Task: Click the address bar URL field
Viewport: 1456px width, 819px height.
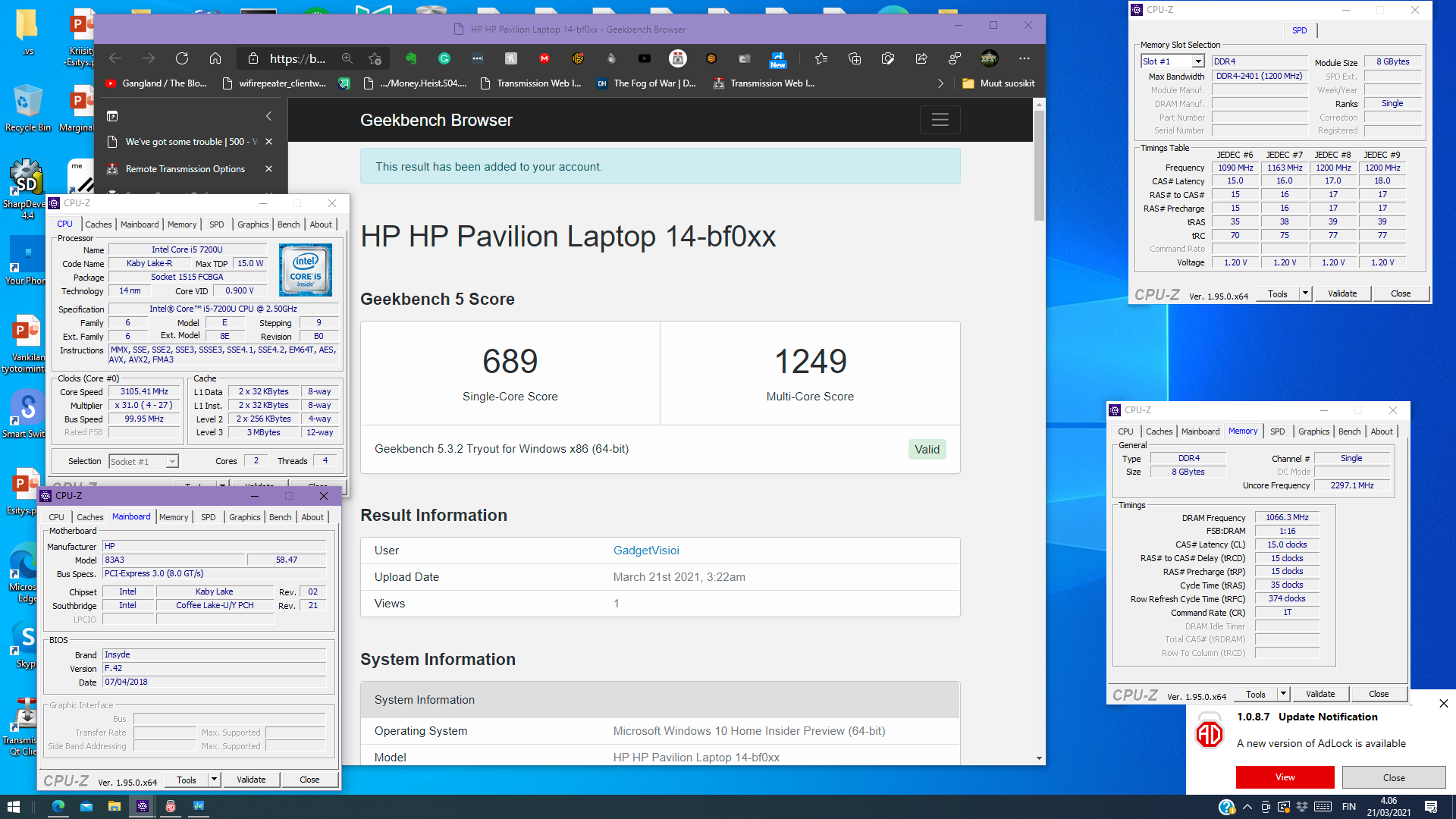Action: (297, 58)
